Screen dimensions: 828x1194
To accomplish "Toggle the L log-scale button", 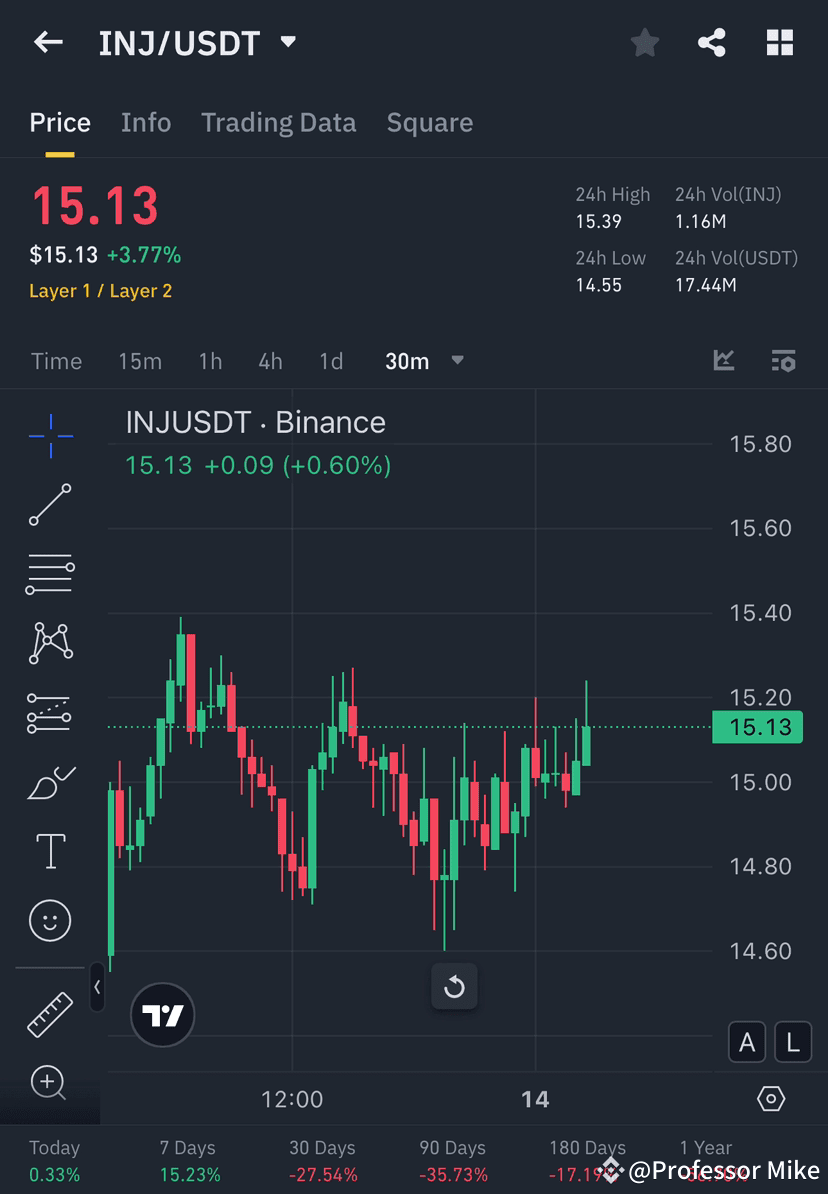I will [792, 1042].
